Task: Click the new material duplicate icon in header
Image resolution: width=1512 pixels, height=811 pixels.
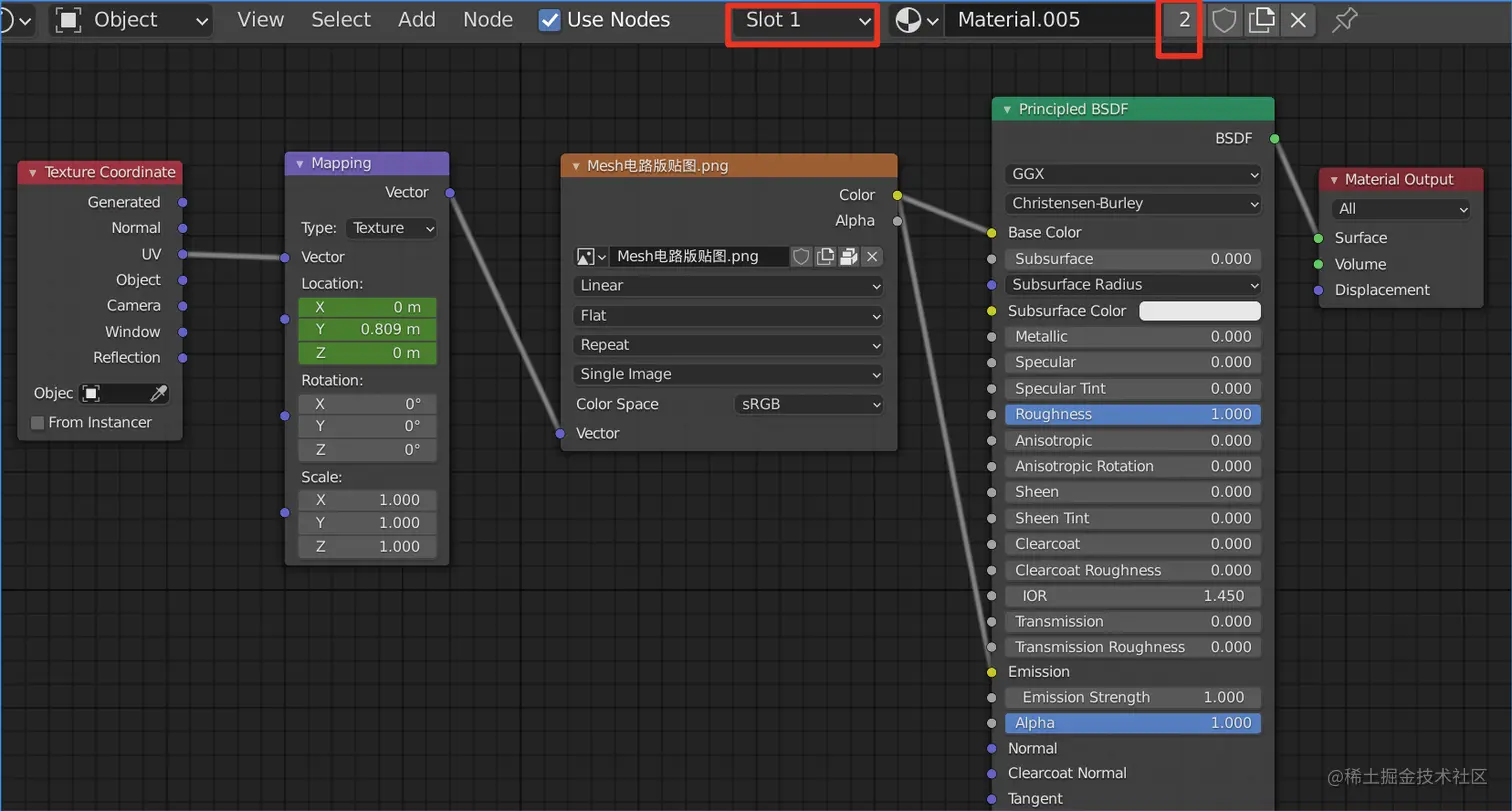Action: [x=1262, y=20]
